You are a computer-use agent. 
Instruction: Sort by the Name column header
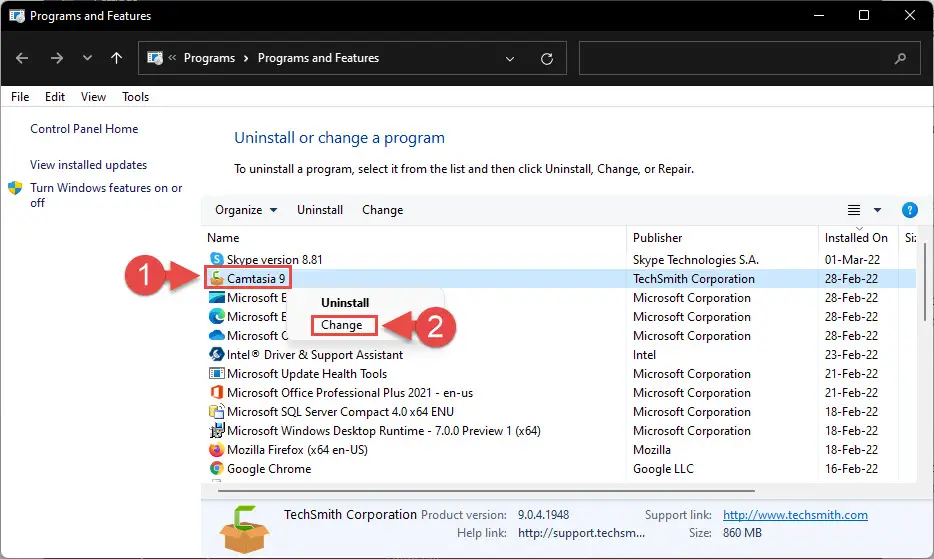coord(223,238)
